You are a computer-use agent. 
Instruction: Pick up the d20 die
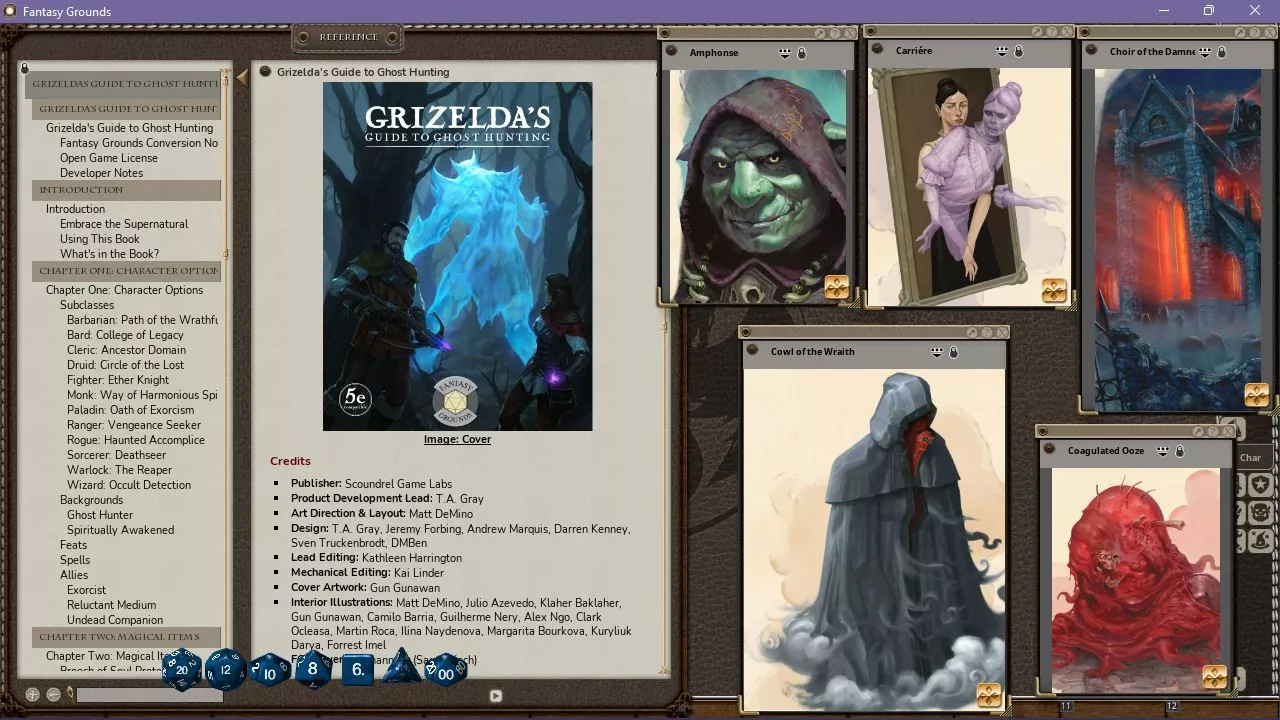[x=181, y=669]
